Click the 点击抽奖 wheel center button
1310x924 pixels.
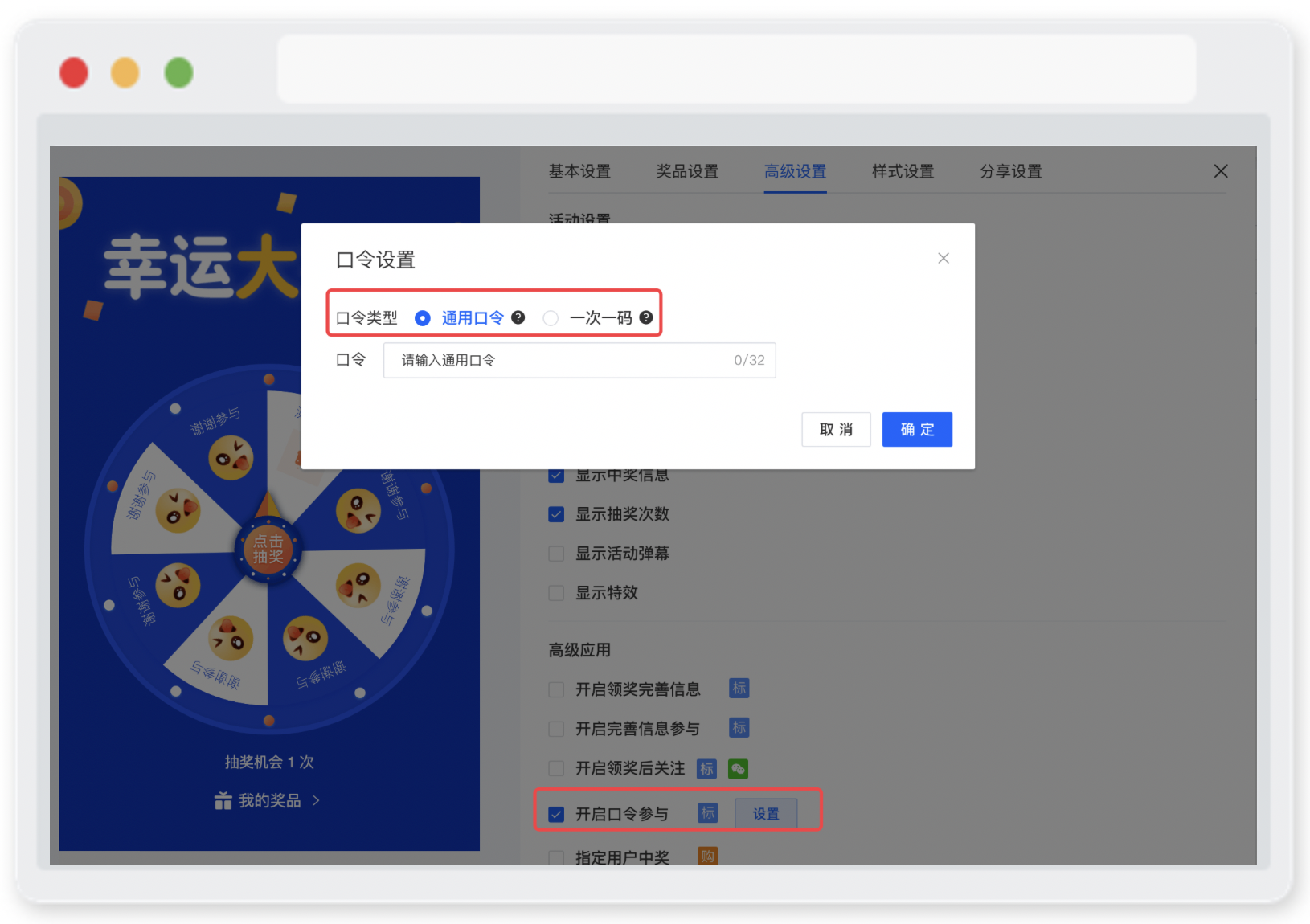coord(268,550)
